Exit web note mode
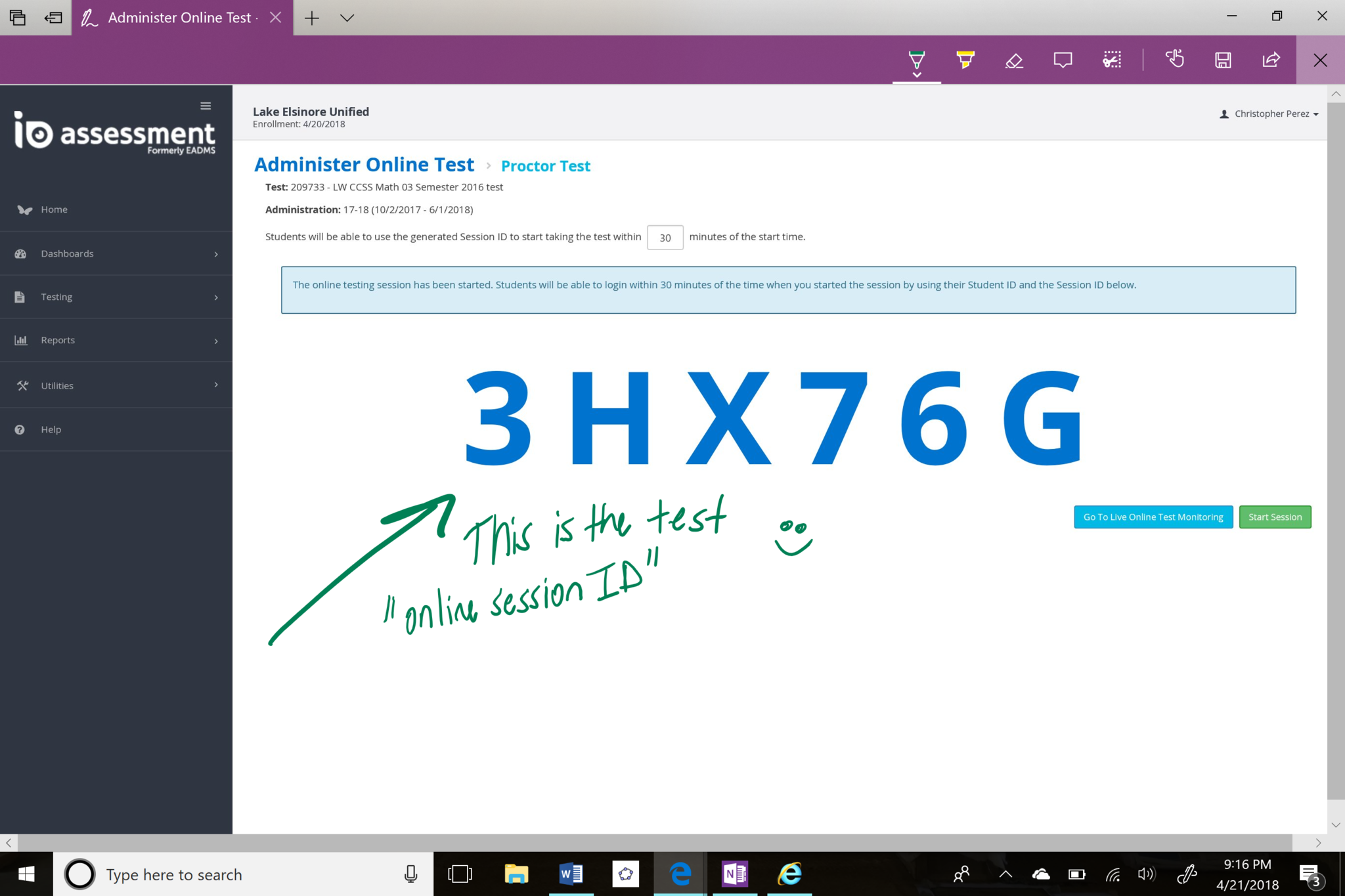The height and width of the screenshot is (896, 1345). pyautogui.click(x=1320, y=60)
